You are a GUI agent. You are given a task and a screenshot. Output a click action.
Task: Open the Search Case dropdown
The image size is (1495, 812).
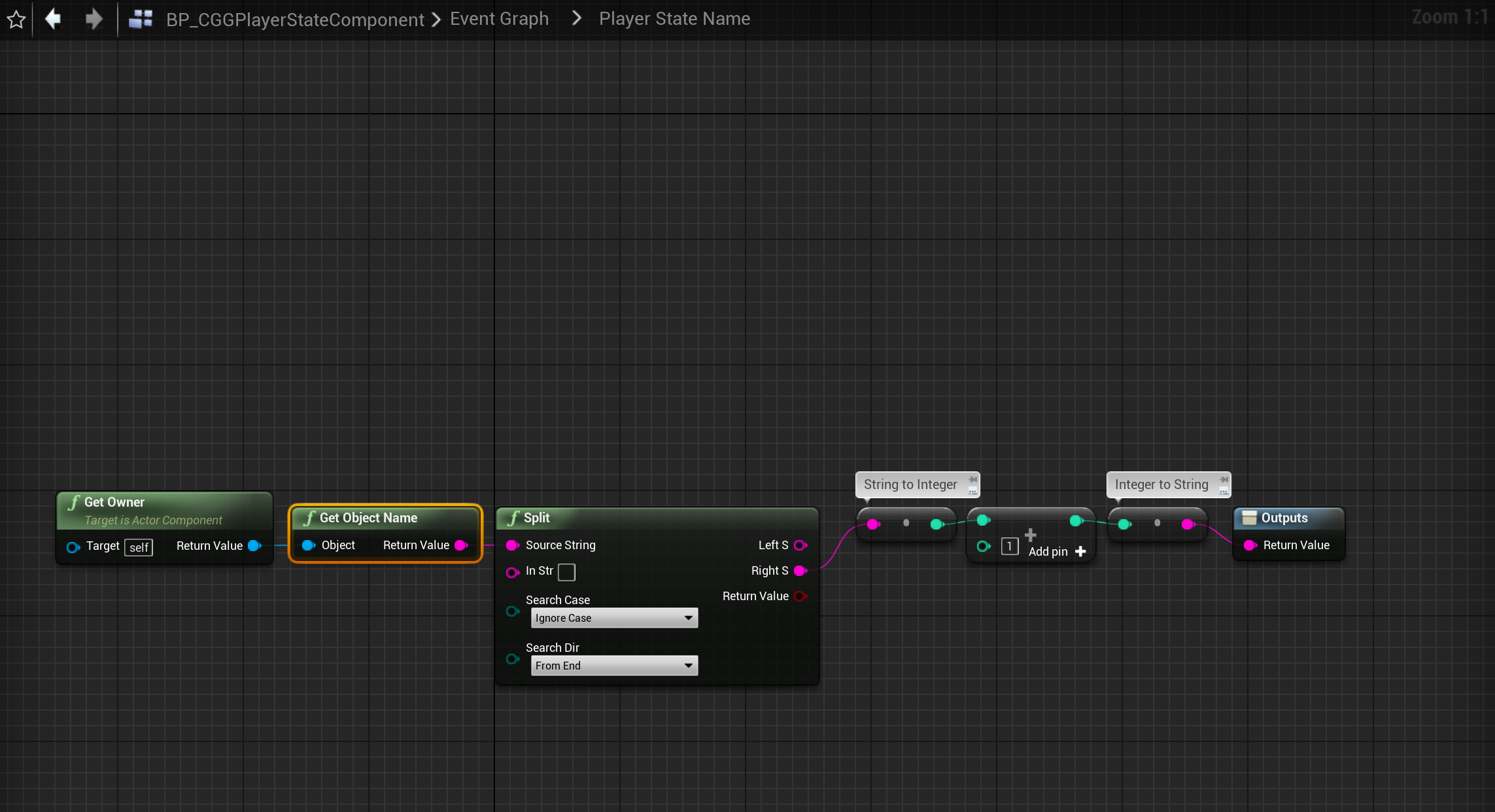point(614,618)
